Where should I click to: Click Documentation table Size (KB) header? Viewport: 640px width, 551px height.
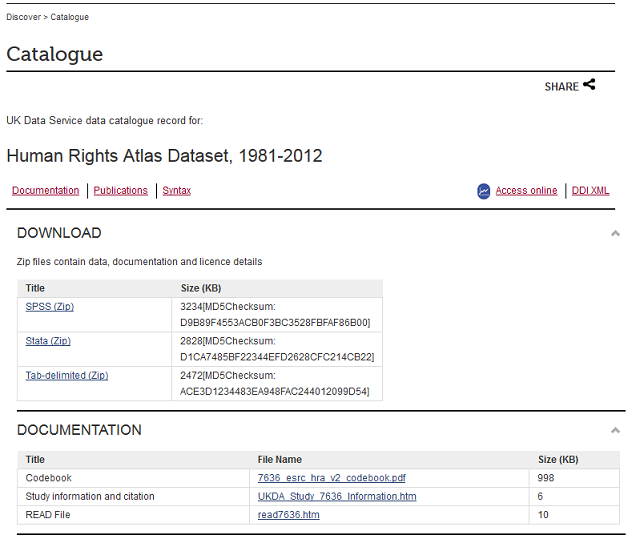coord(558,460)
